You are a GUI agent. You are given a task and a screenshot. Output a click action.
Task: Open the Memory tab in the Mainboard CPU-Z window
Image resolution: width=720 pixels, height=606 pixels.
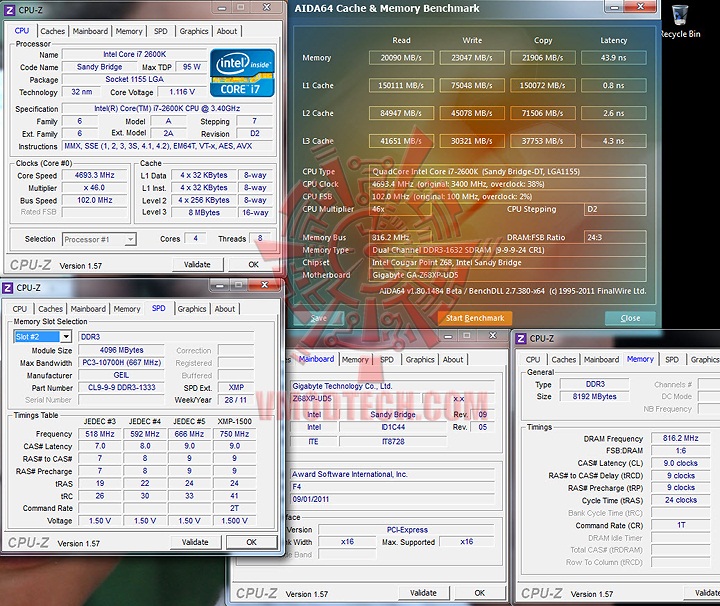pyautogui.click(x=355, y=359)
